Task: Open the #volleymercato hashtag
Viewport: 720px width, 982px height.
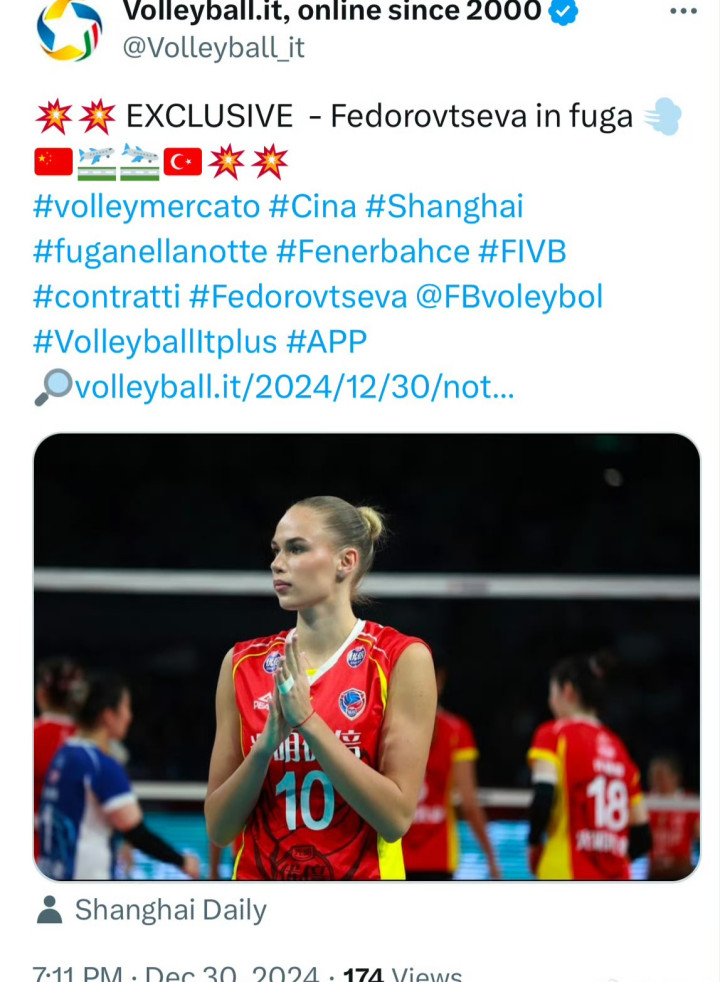Action: point(147,207)
